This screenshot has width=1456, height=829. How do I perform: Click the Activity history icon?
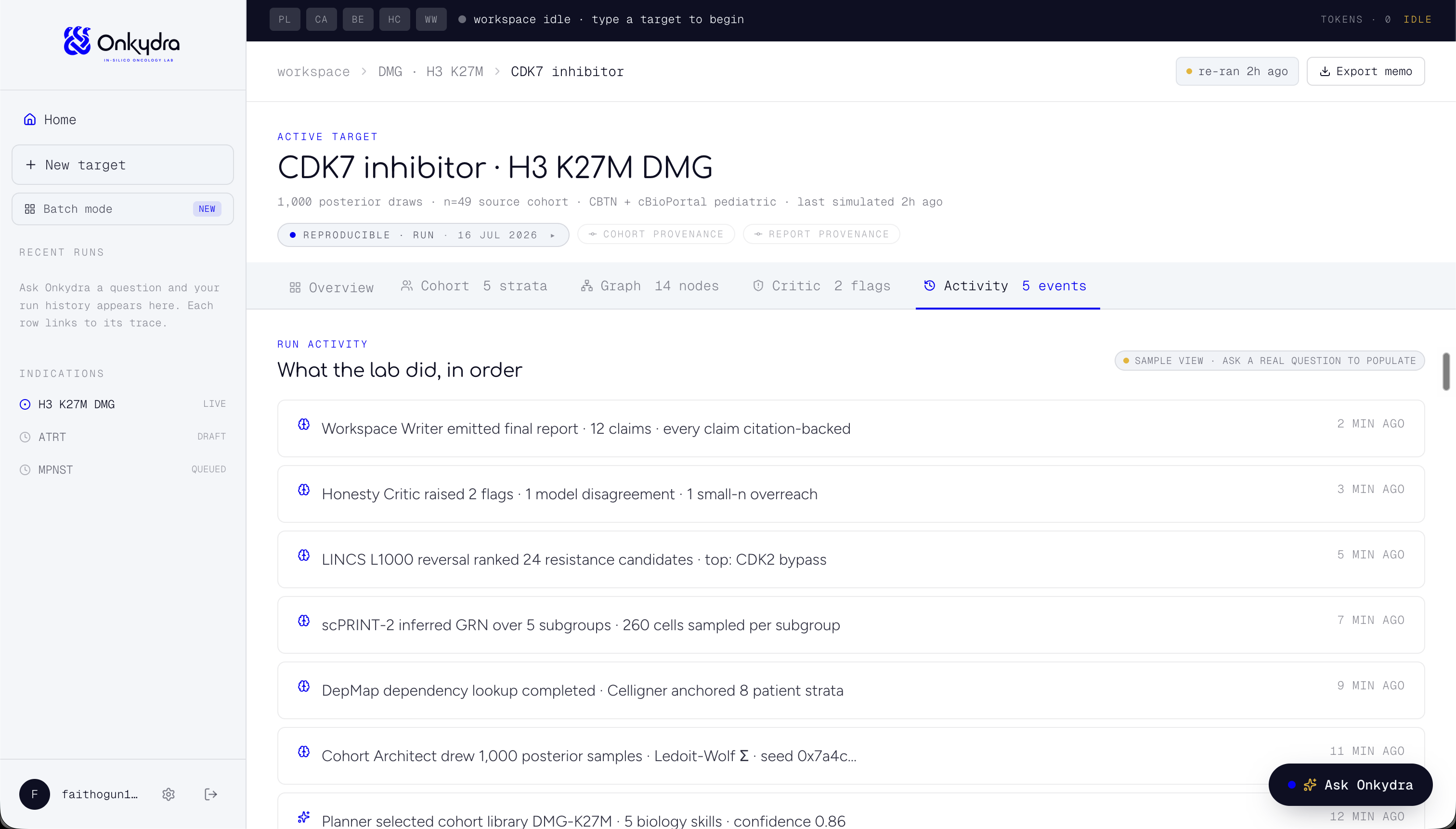point(929,285)
